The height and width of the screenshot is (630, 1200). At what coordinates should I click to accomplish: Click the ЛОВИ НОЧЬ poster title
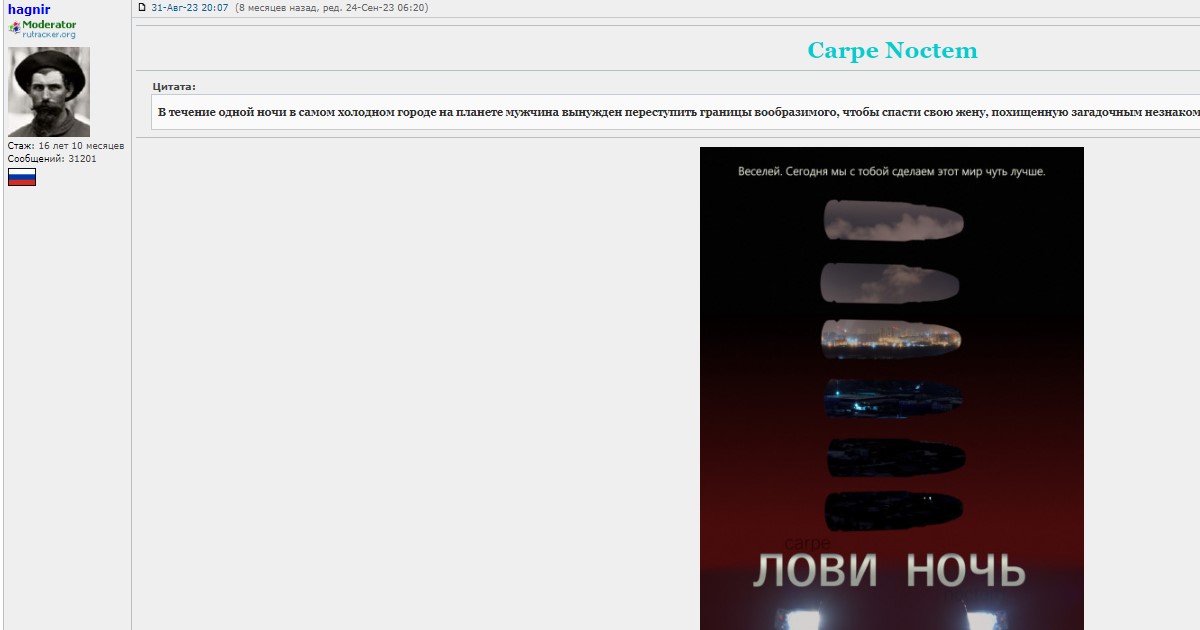click(889, 571)
